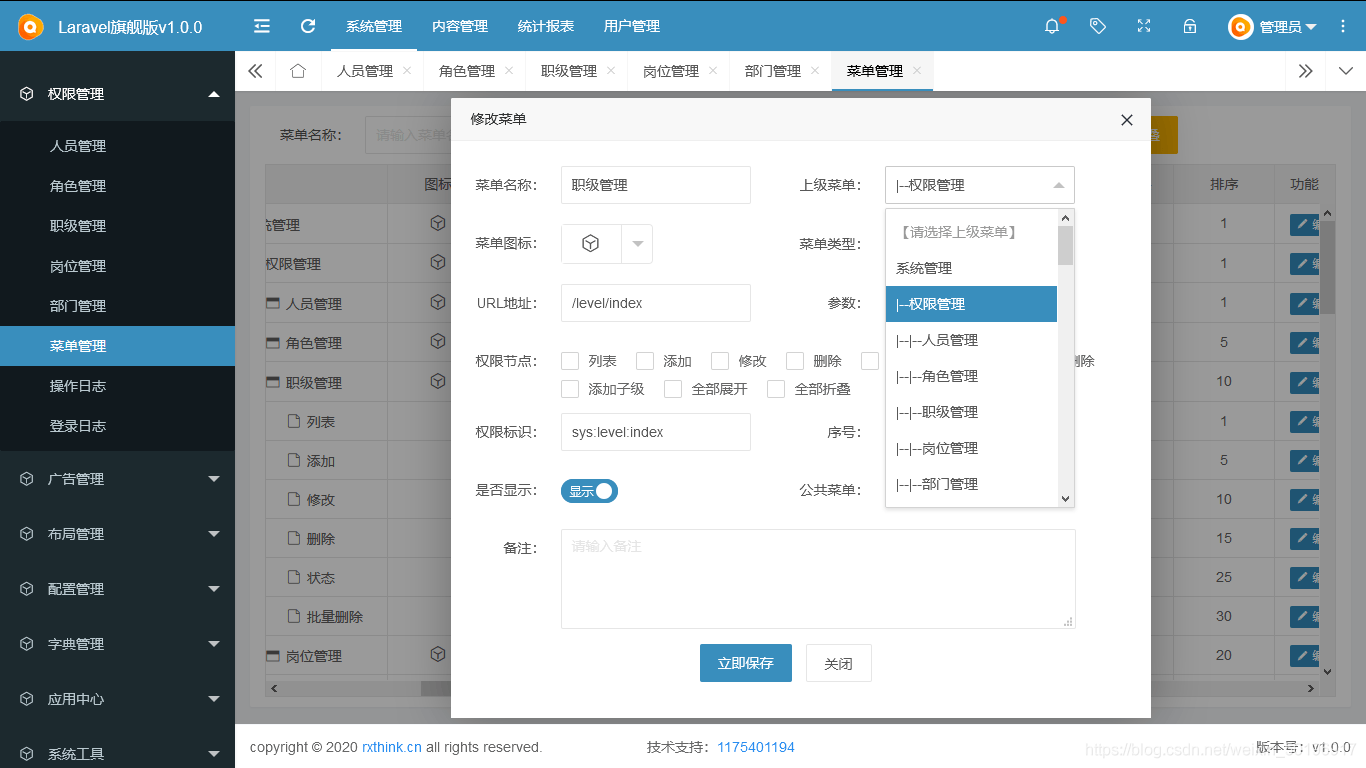Check the 修改 permission checkbox
Screen dimensions: 1366x768
720,361
